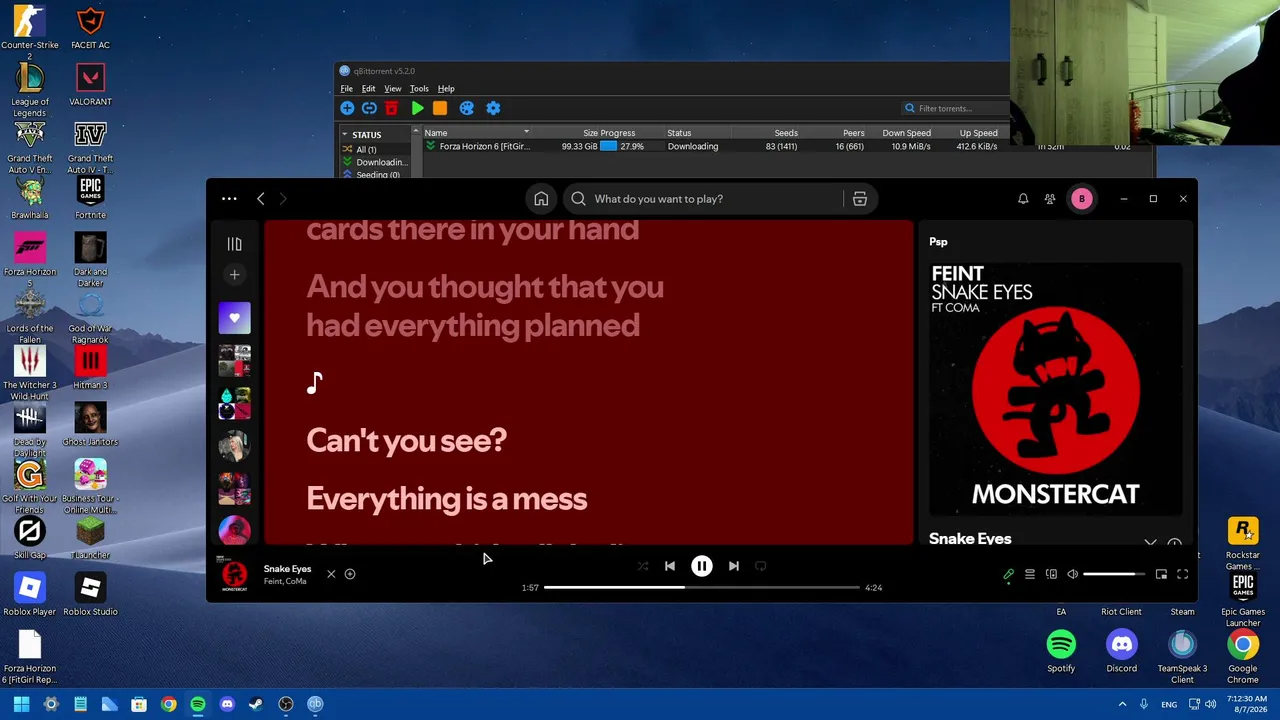Toggle the lyrics microphone button
The image size is (1280, 720).
point(1008,574)
